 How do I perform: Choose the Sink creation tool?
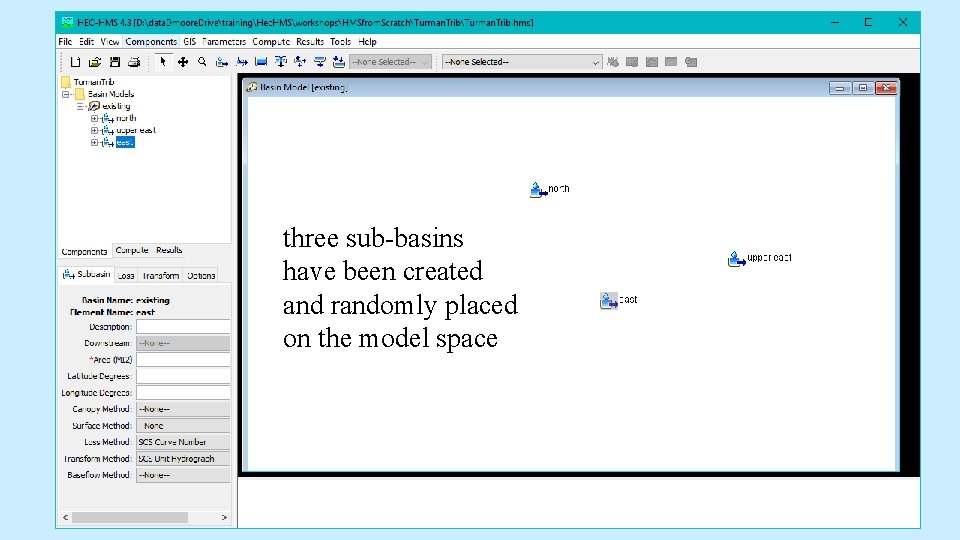tap(339, 62)
